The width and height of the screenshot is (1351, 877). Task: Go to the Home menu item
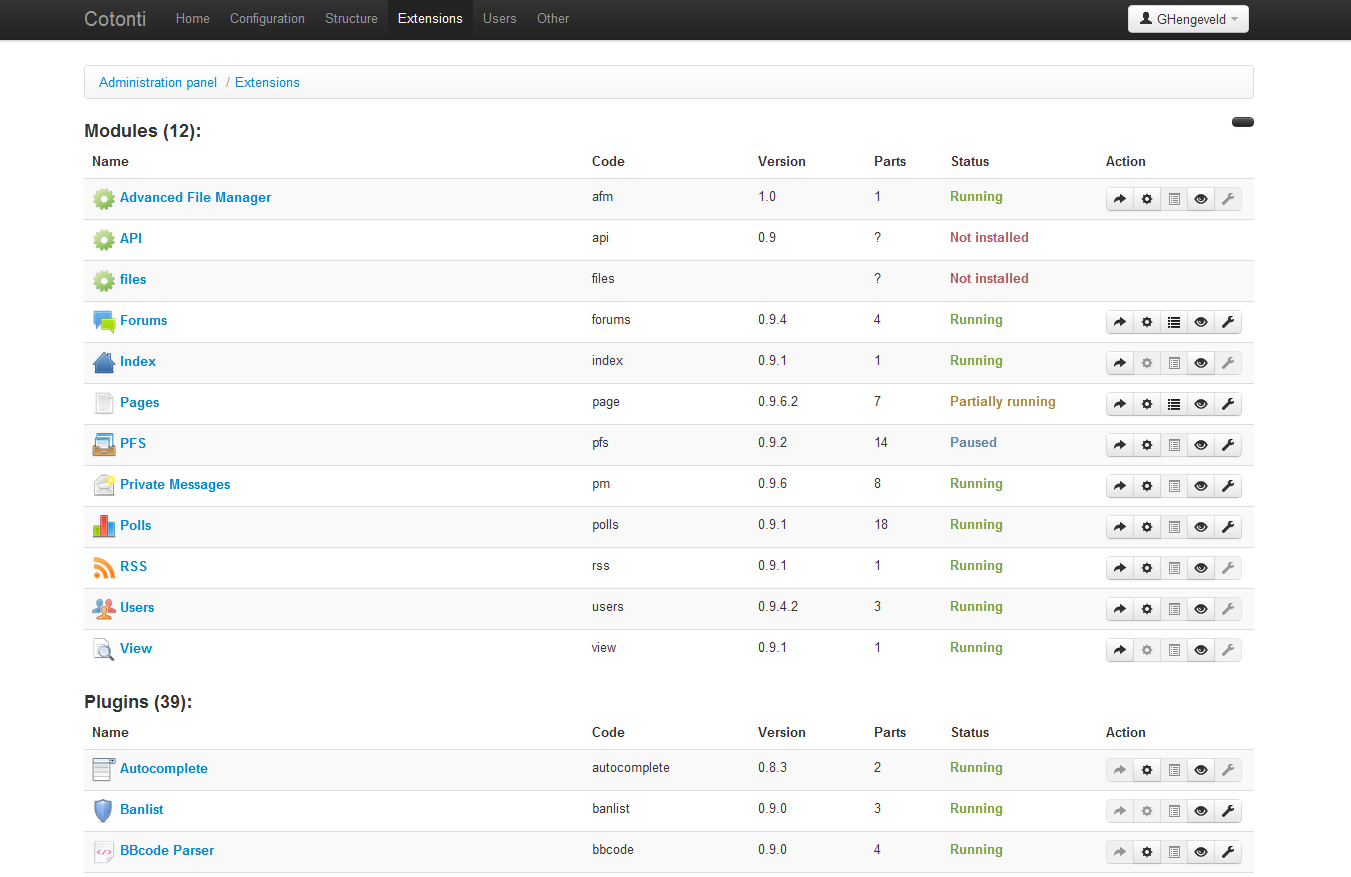tap(193, 19)
